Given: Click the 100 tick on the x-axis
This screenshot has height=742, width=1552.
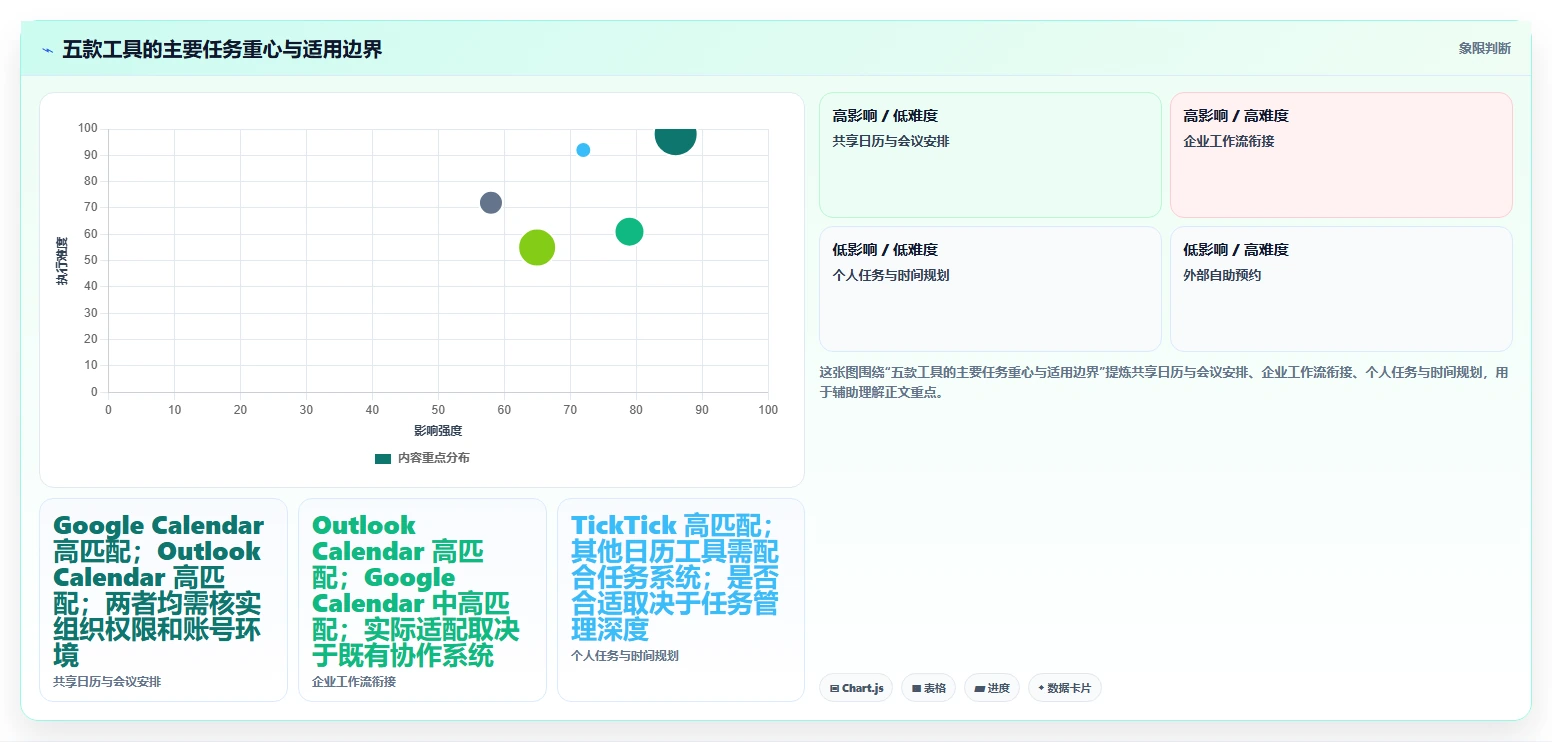Looking at the screenshot, I should [x=768, y=410].
